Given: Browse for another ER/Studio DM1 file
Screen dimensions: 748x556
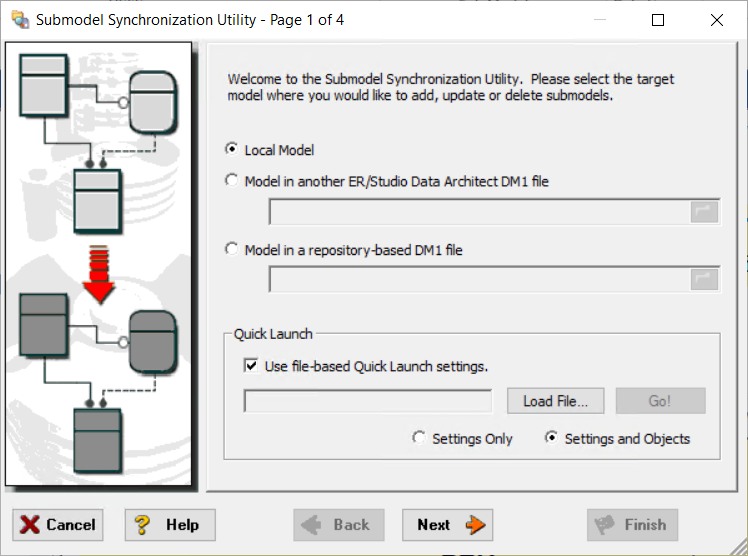Looking at the screenshot, I should 704,212.
